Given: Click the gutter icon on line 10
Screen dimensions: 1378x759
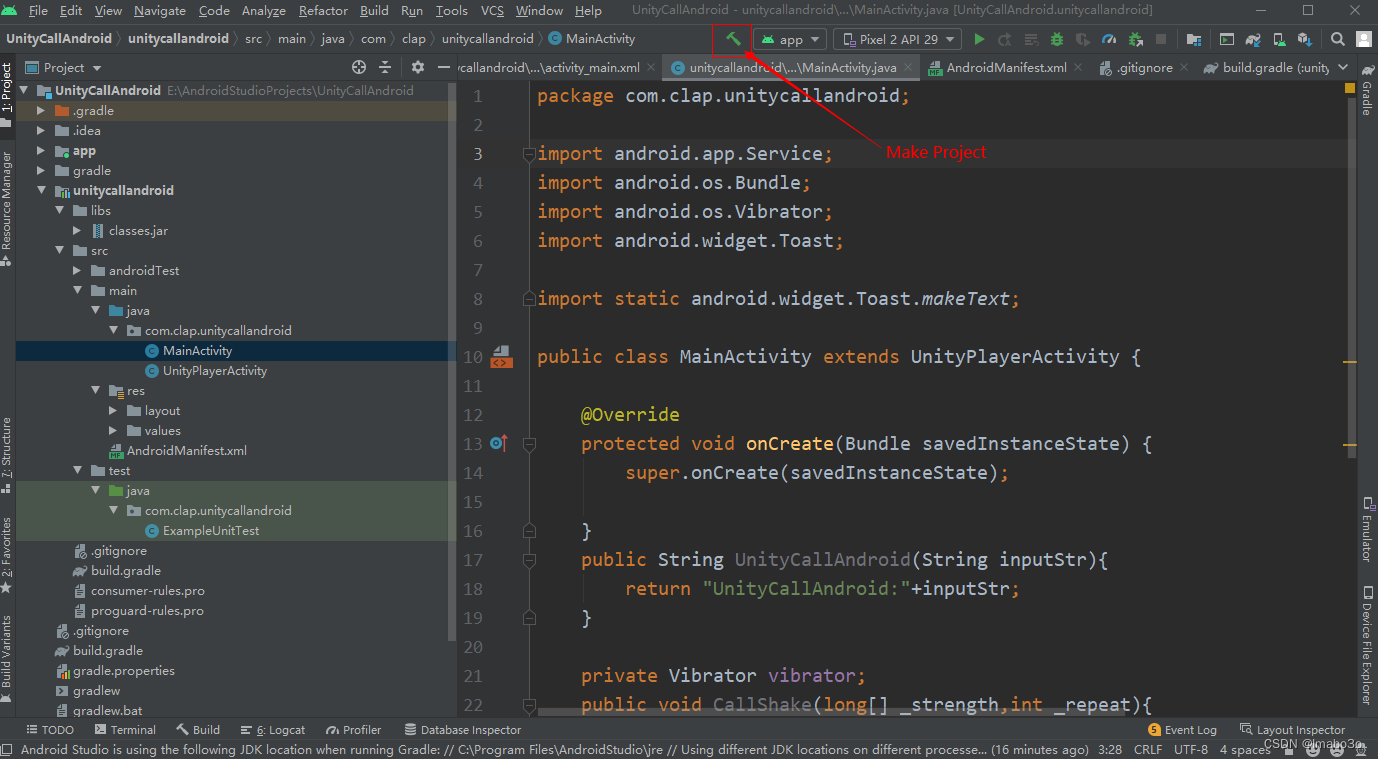Looking at the screenshot, I should click(x=502, y=357).
